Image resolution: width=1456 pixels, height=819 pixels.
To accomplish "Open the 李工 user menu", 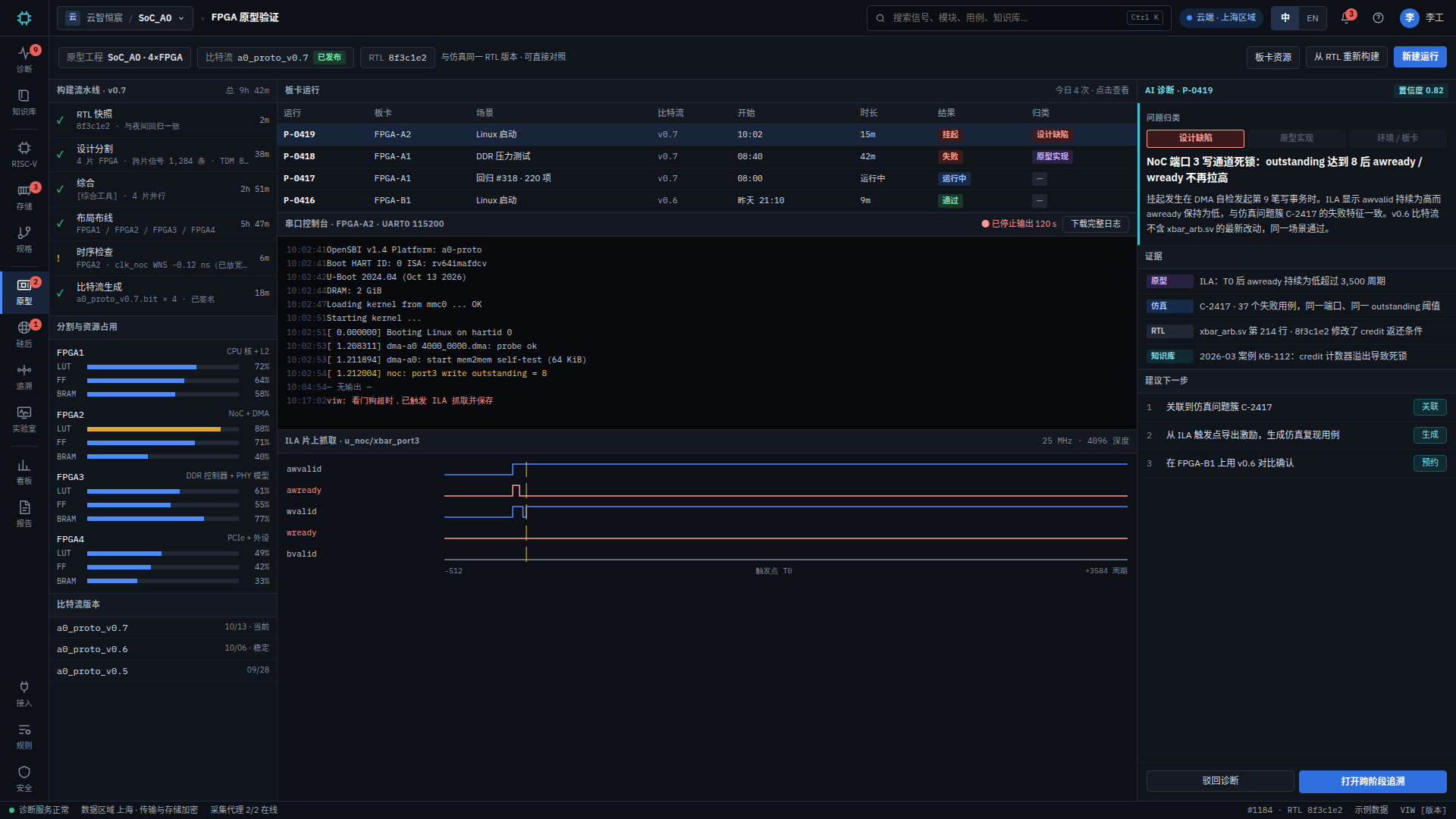I will [x=1422, y=17].
